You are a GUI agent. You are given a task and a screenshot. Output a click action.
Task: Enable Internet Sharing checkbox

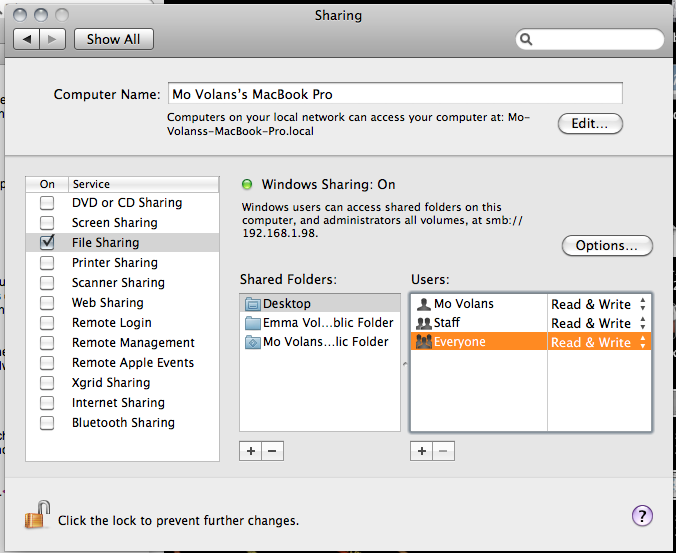[47, 403]
